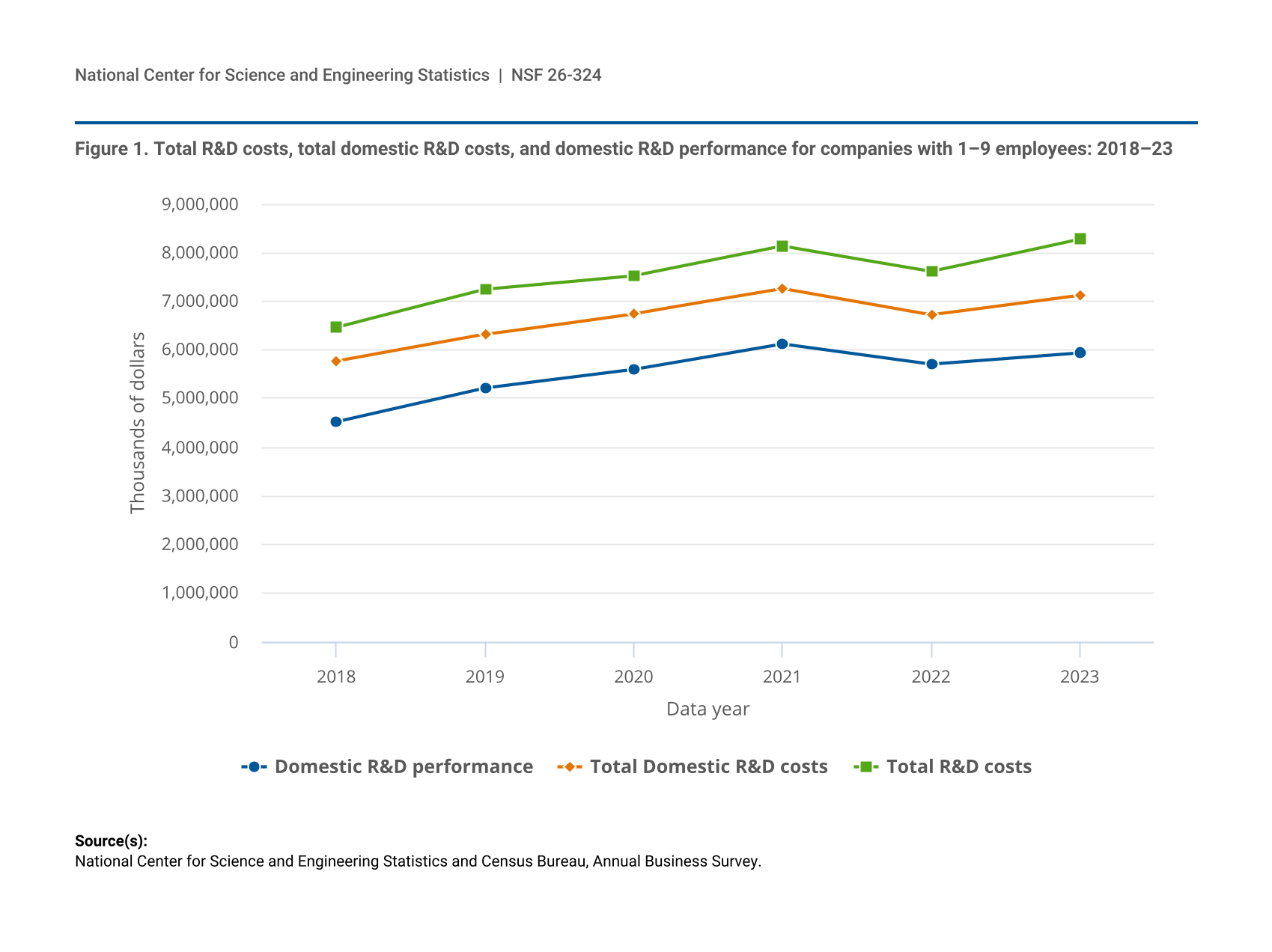Screen dimensions: 1272x952
Task: Click the Thousands of dollars axis title
Action: point(137,423)
